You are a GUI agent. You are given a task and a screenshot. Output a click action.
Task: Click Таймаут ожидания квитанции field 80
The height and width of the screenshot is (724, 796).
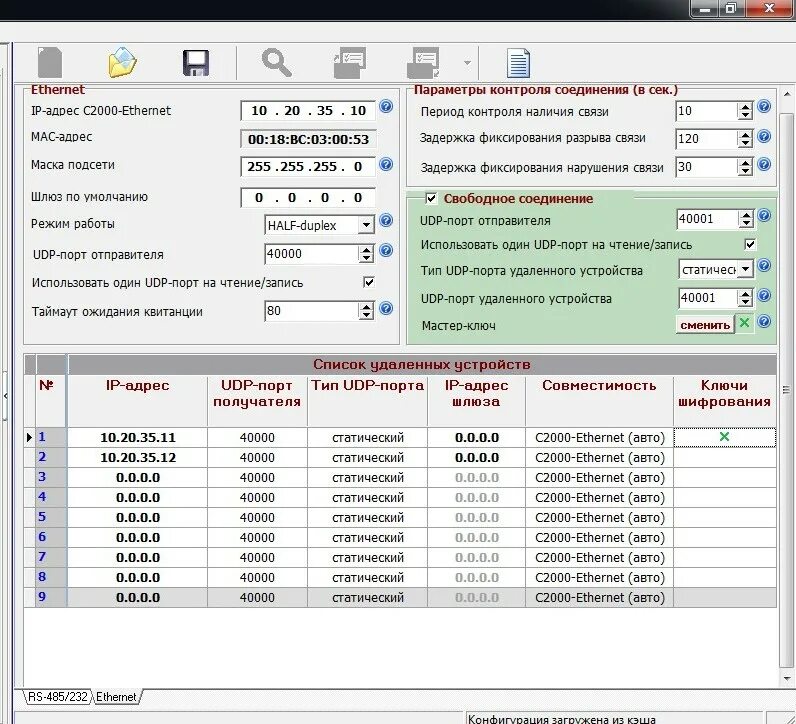coord(312,311)
